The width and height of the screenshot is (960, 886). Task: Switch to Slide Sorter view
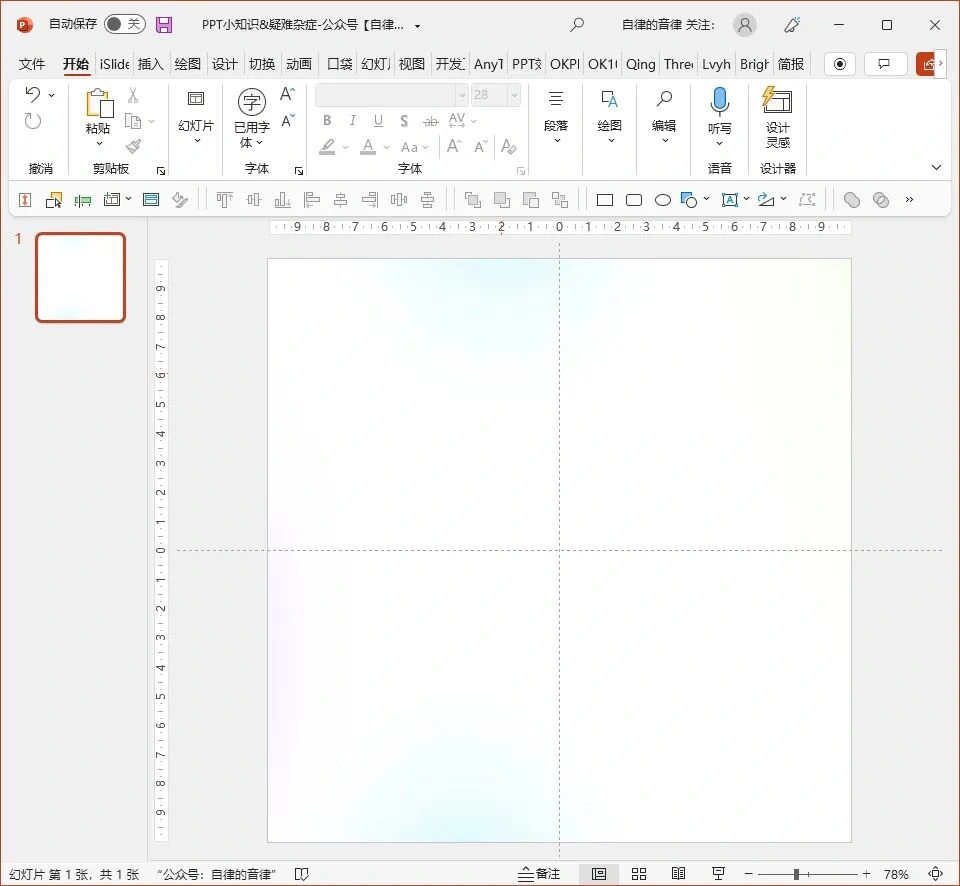pyautogui.click(x=639, y=874)
